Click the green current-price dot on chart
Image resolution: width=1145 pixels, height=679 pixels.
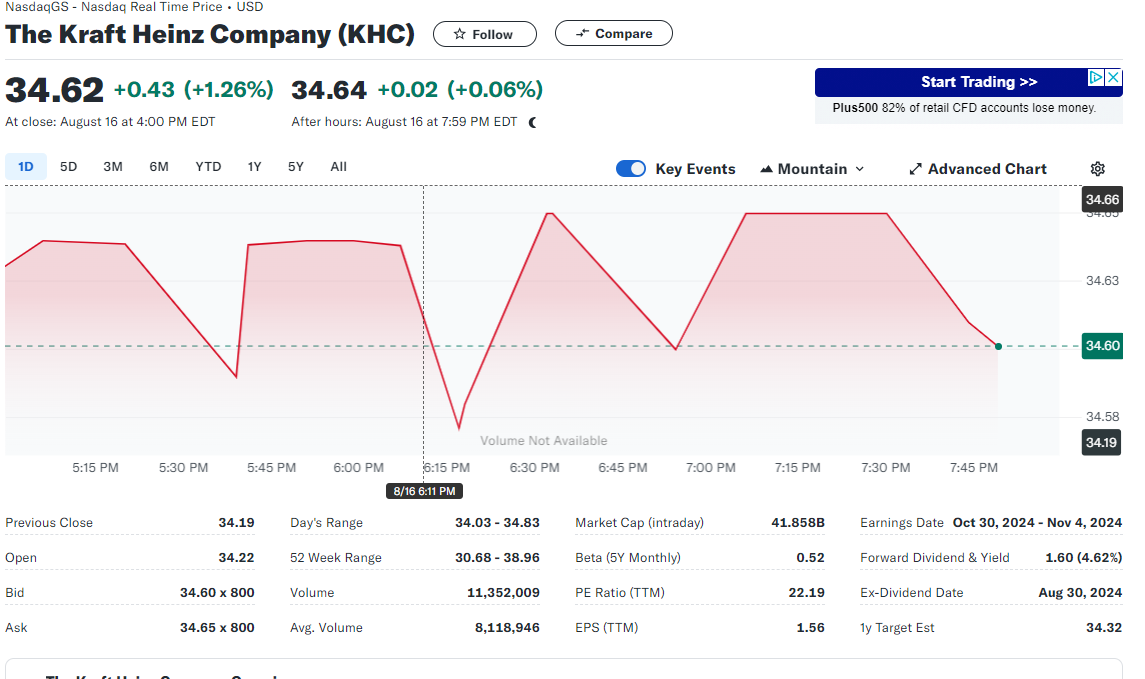[998, 346]
